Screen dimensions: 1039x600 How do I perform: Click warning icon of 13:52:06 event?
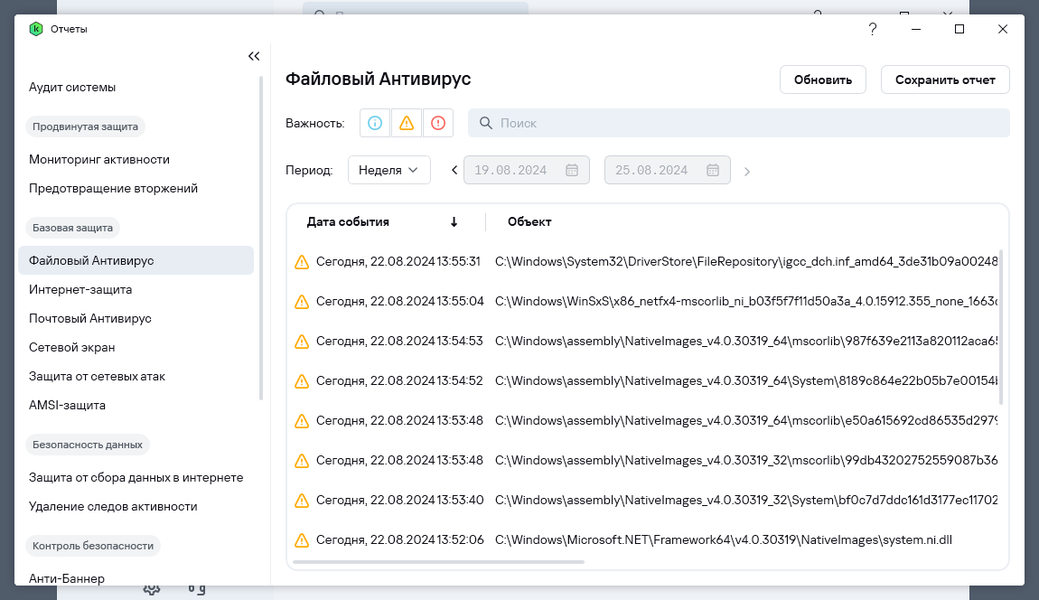point(301,540)
